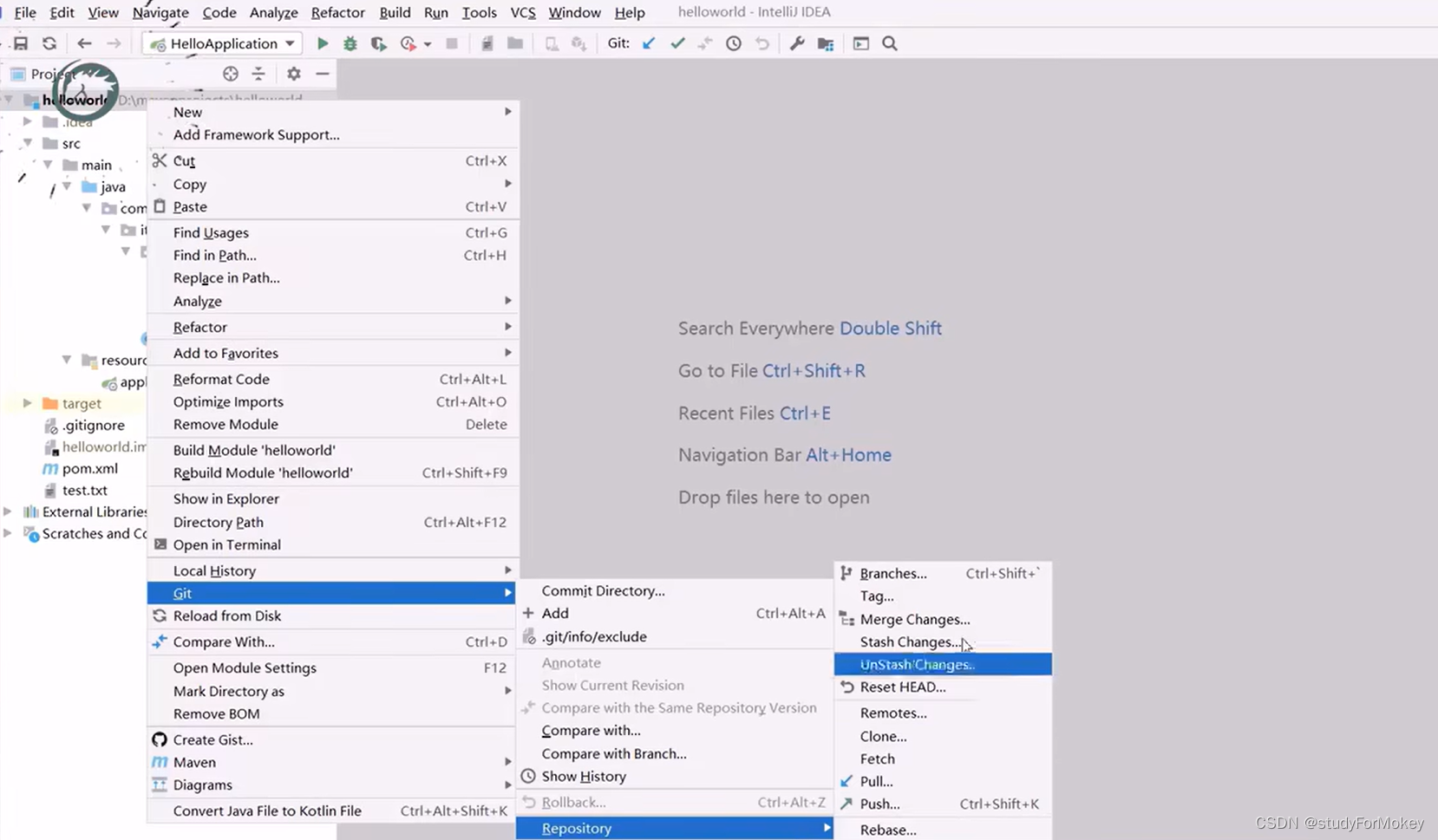Click the Git compare arrows toolbar icon
Screen dimensions: 1438x840
705,43
